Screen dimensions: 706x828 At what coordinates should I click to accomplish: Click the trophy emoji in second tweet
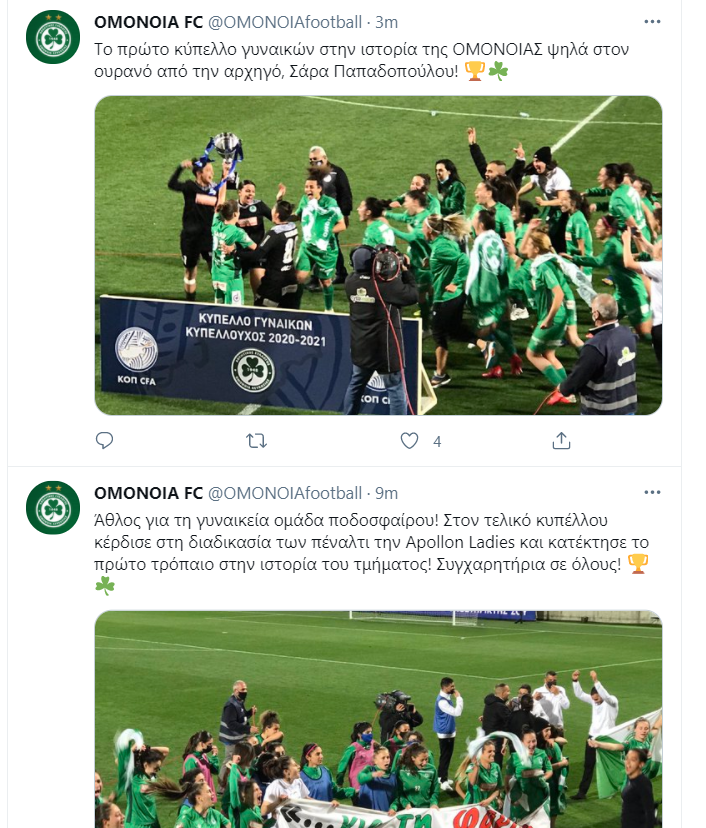(x=638, y=563)
